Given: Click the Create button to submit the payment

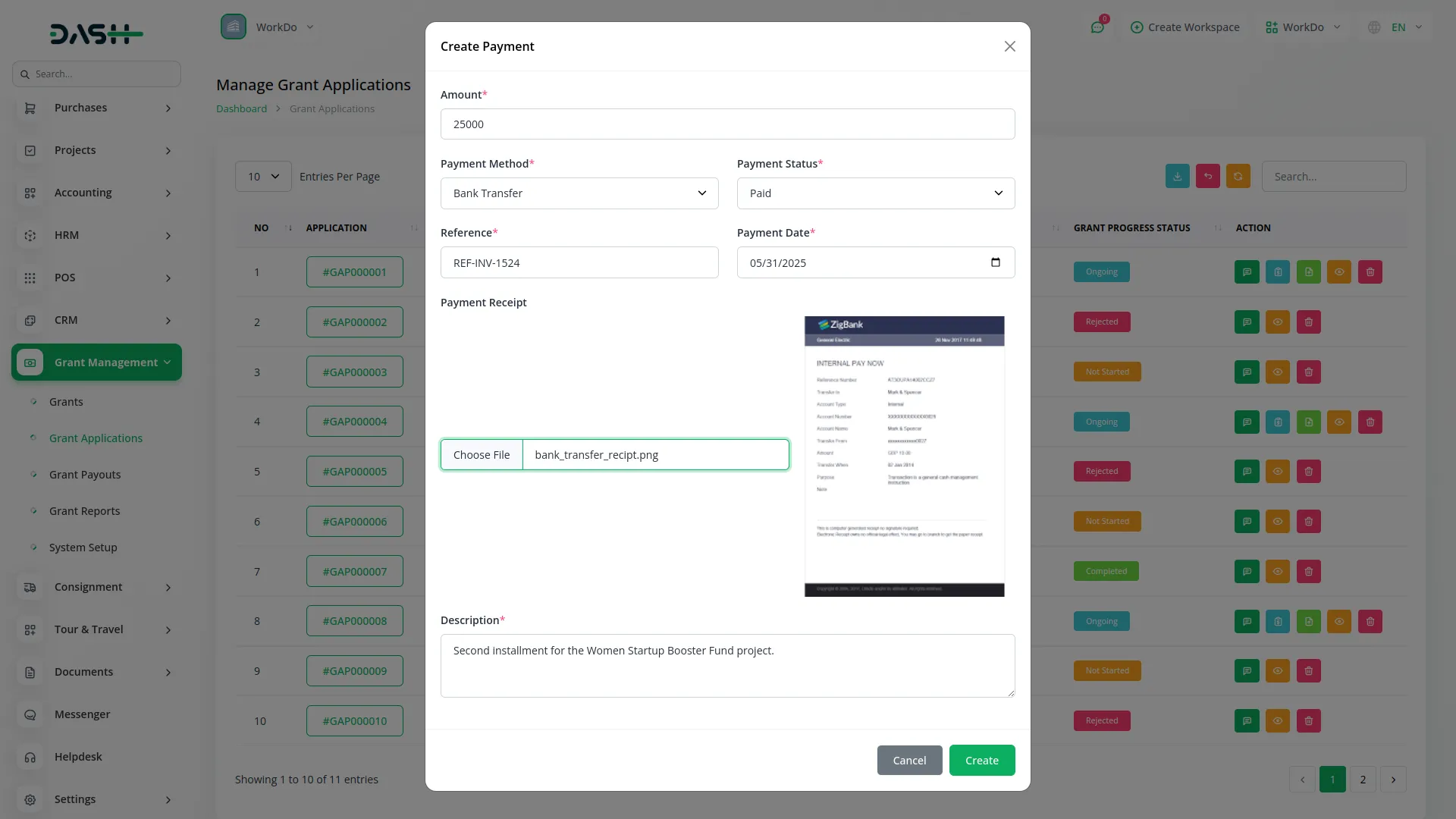Looking at the screenshot, I should coord(981,760).
